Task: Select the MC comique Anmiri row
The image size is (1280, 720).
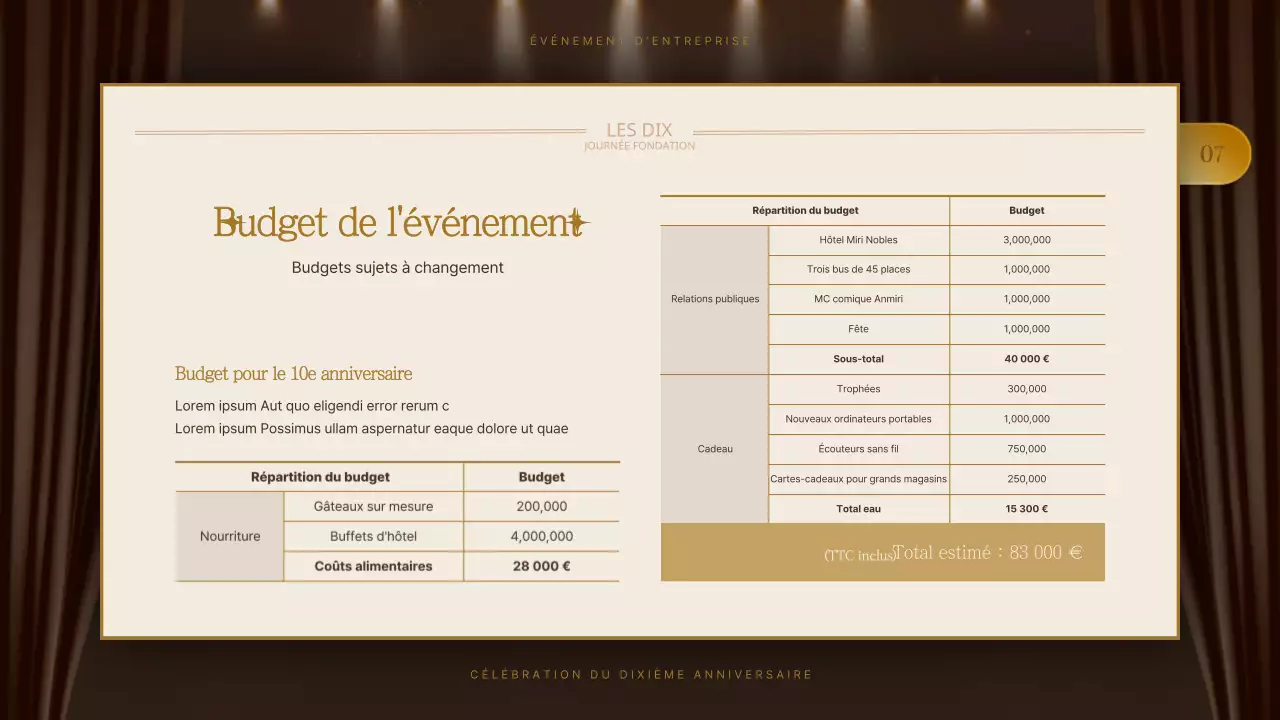Action: pyautogui.click(x=858, y=299)
